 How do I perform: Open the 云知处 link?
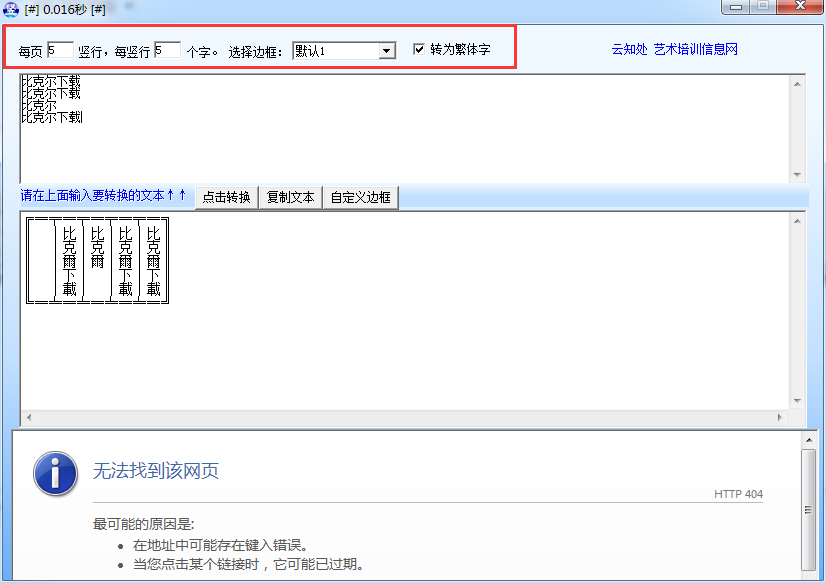tap(629, 49)
